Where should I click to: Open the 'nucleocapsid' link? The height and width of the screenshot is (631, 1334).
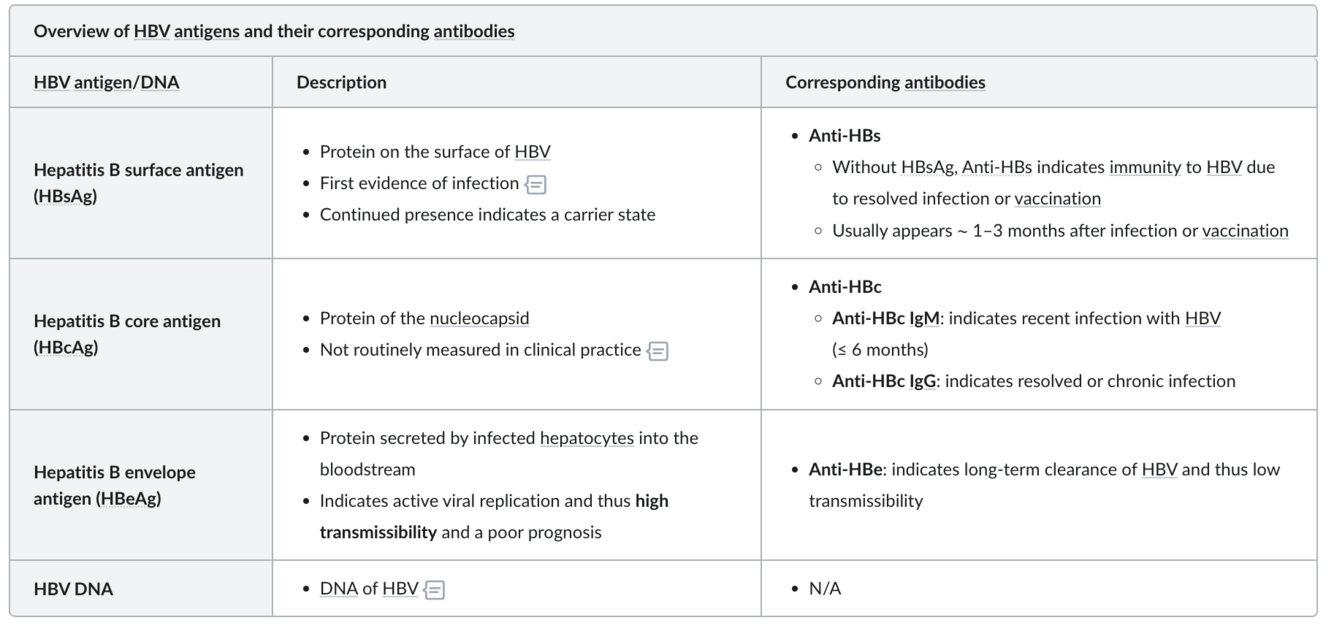479,318
